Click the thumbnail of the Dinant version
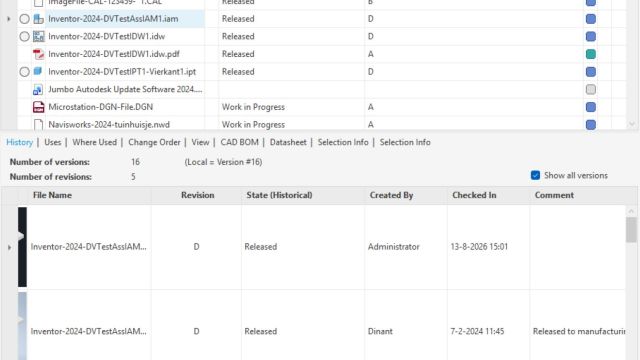 coord(22,326)
